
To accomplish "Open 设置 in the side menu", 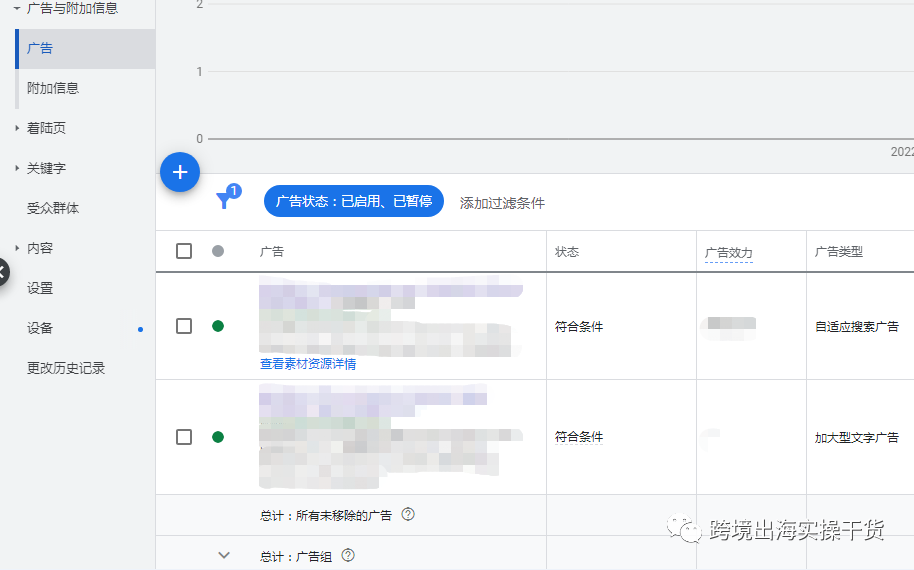I will click(x=40, y=288).
